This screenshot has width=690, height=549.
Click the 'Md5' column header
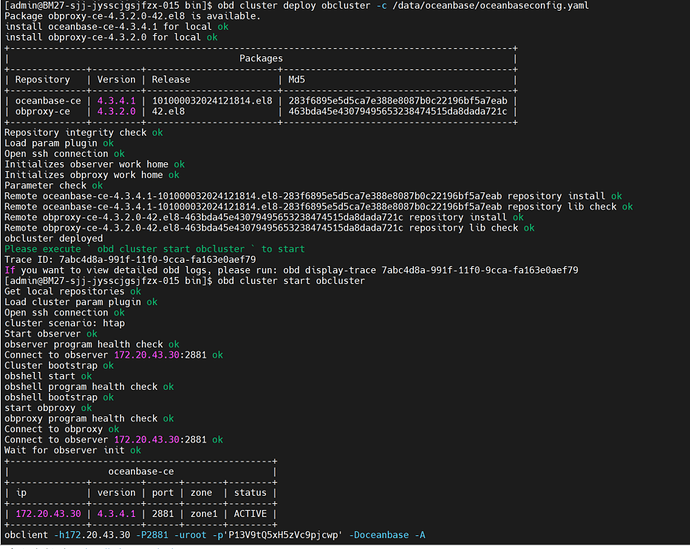click(x=297, y=80)
